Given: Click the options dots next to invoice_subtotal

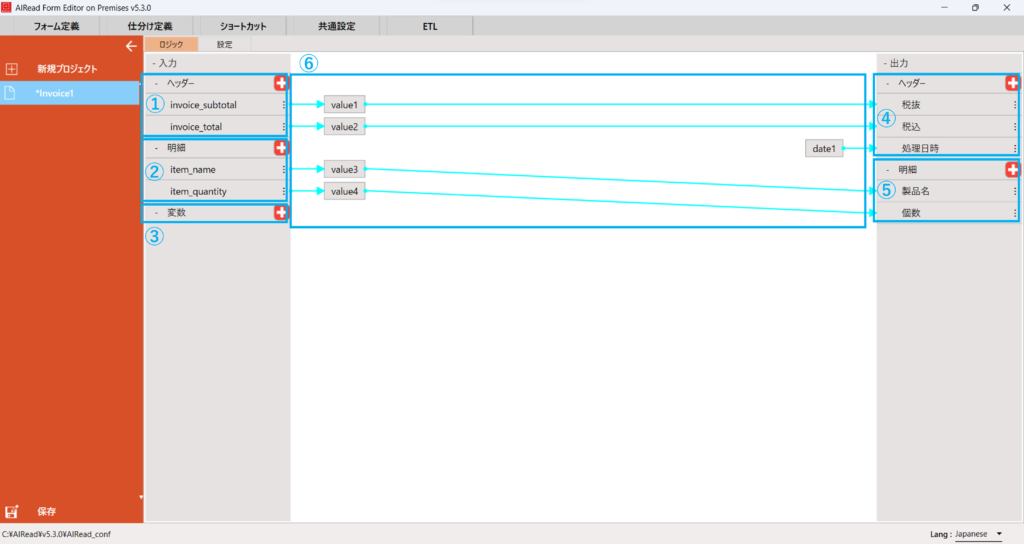Looking at the screenshot, I should (284, 105).
